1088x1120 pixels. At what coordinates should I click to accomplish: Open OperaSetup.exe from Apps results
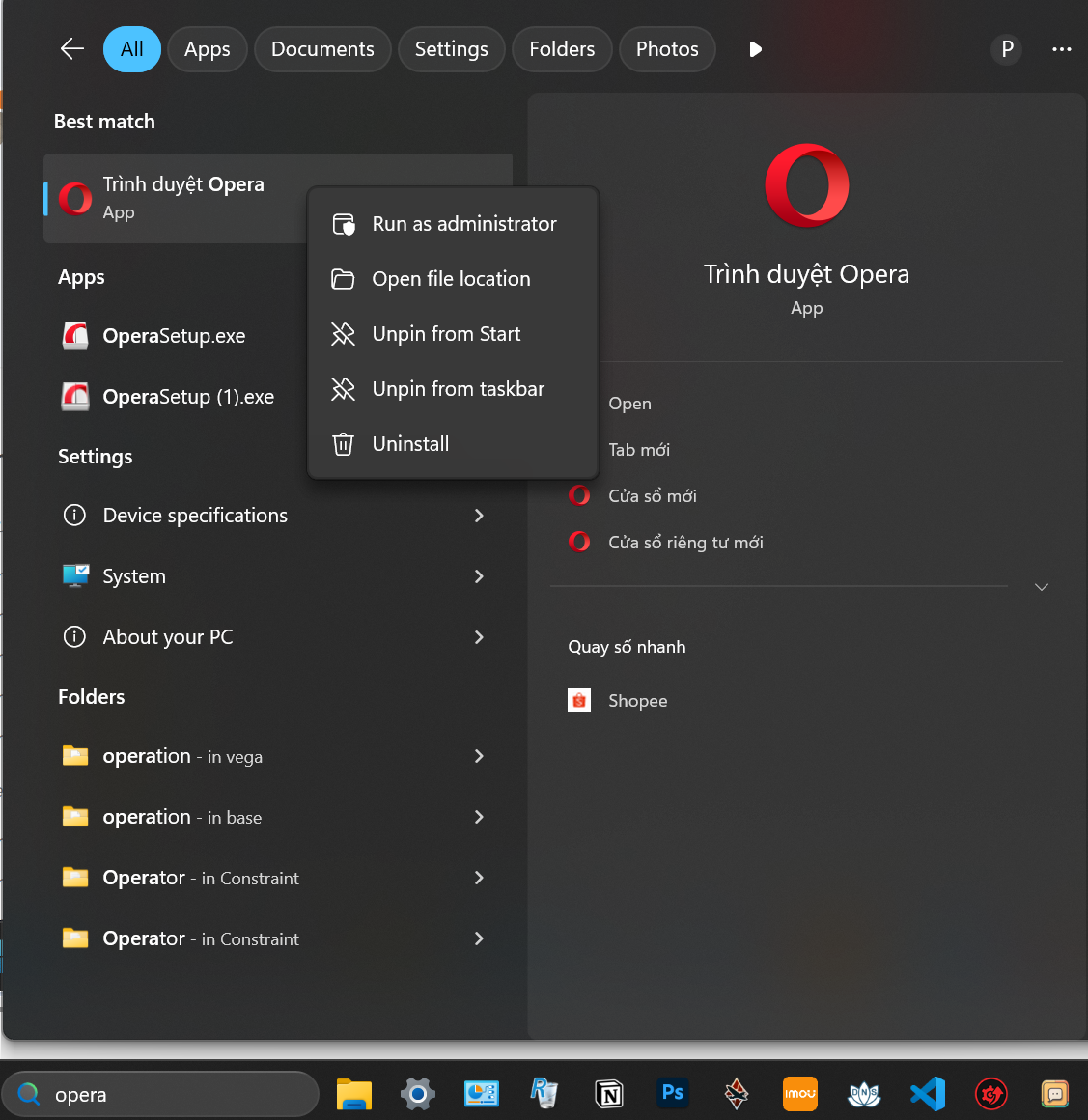coord(174,336)
